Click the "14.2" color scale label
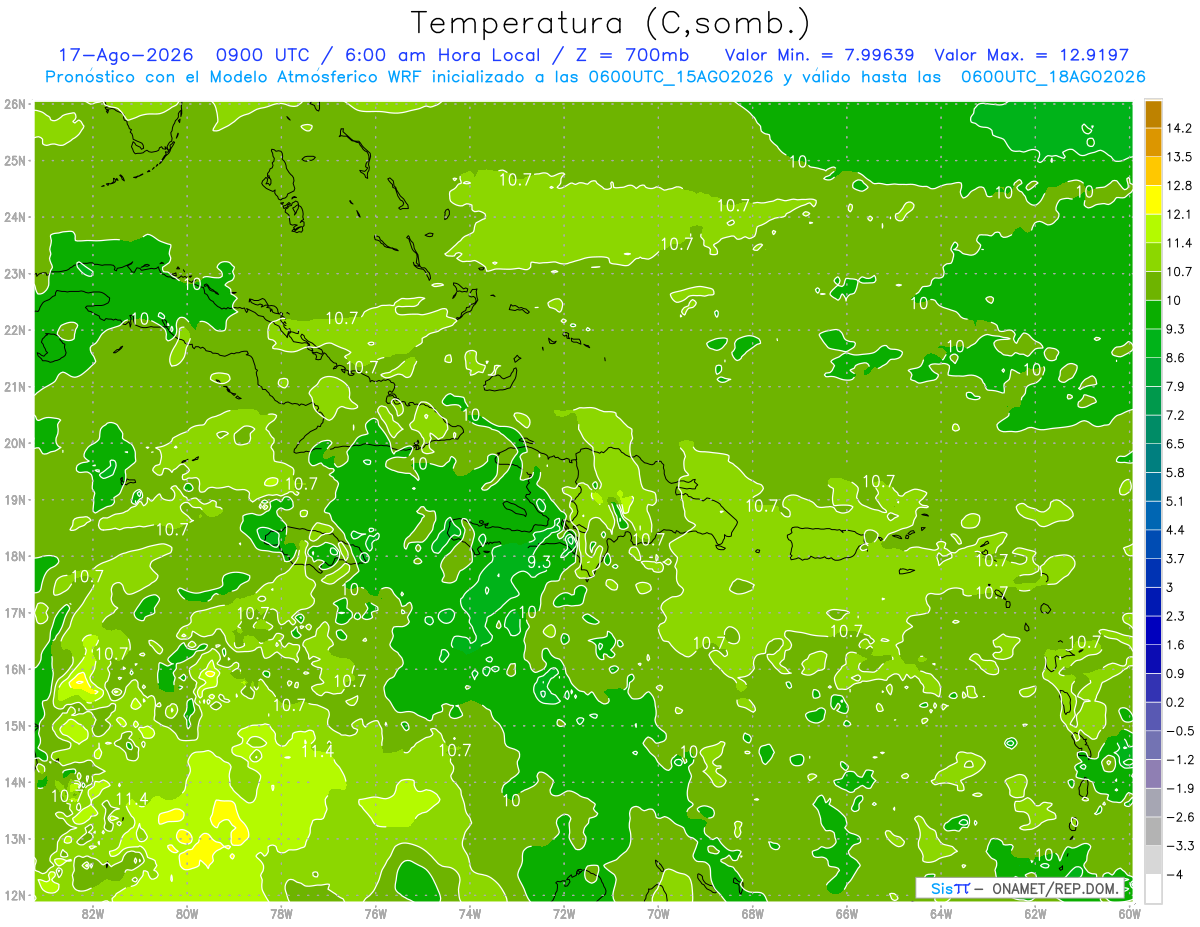The image size is (1200, 927). (x=1179, y=128)
